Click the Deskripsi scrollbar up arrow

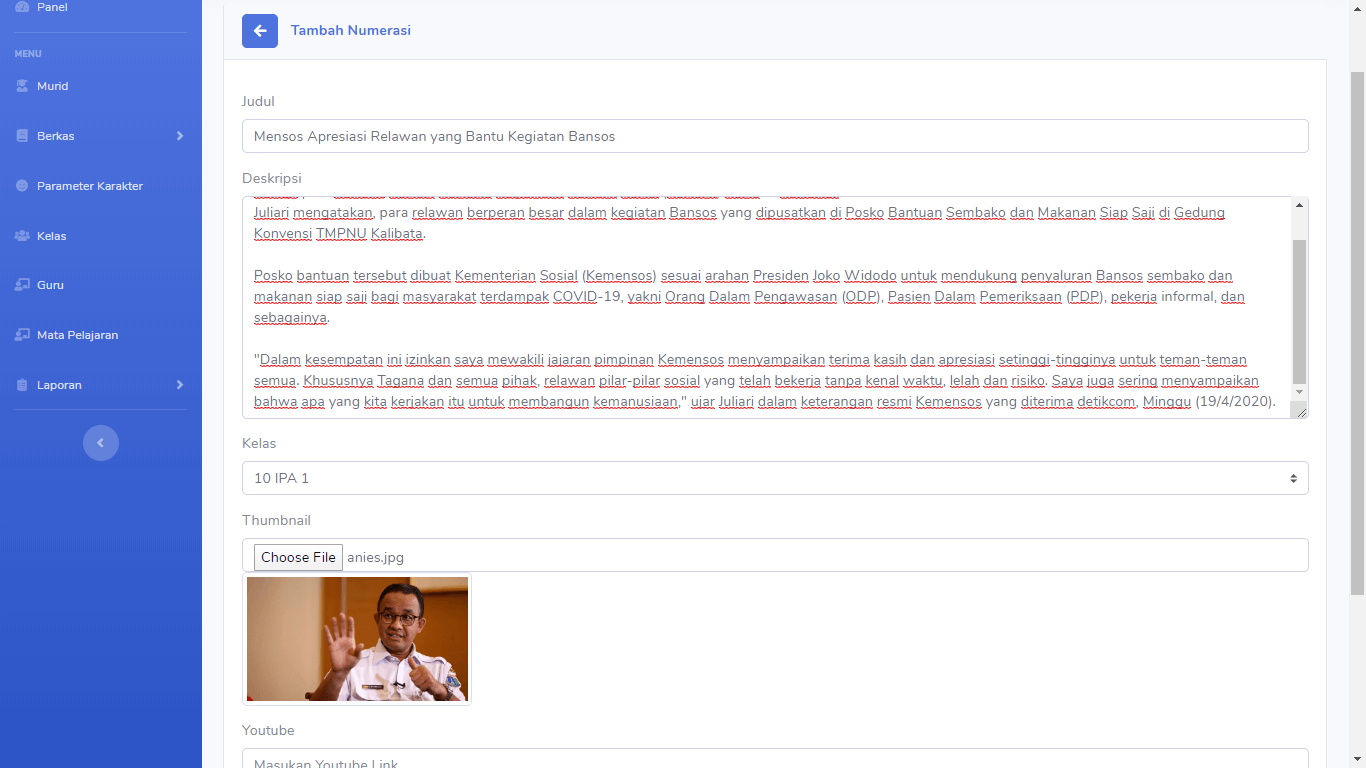1299,205
